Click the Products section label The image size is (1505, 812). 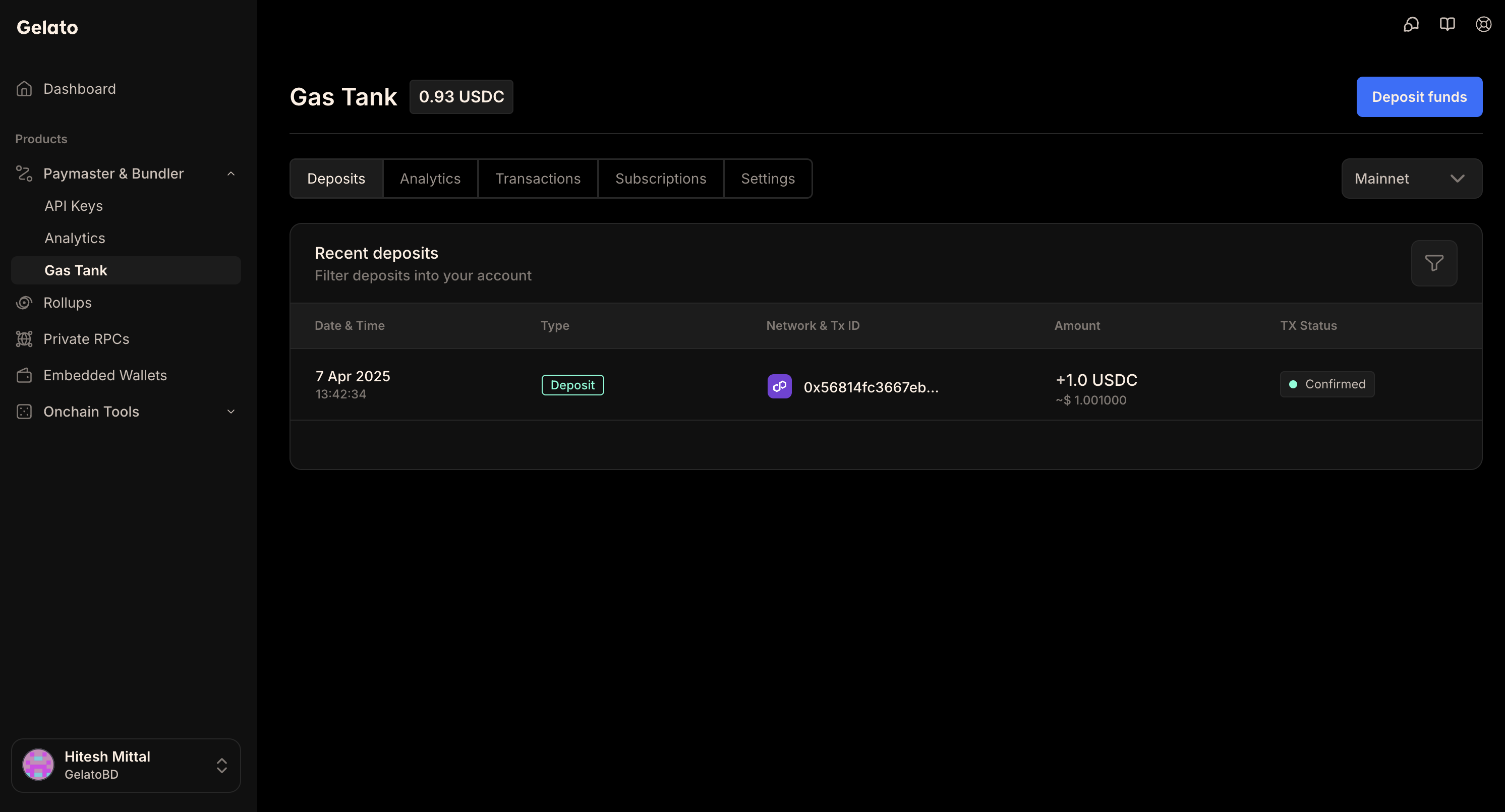41,139
